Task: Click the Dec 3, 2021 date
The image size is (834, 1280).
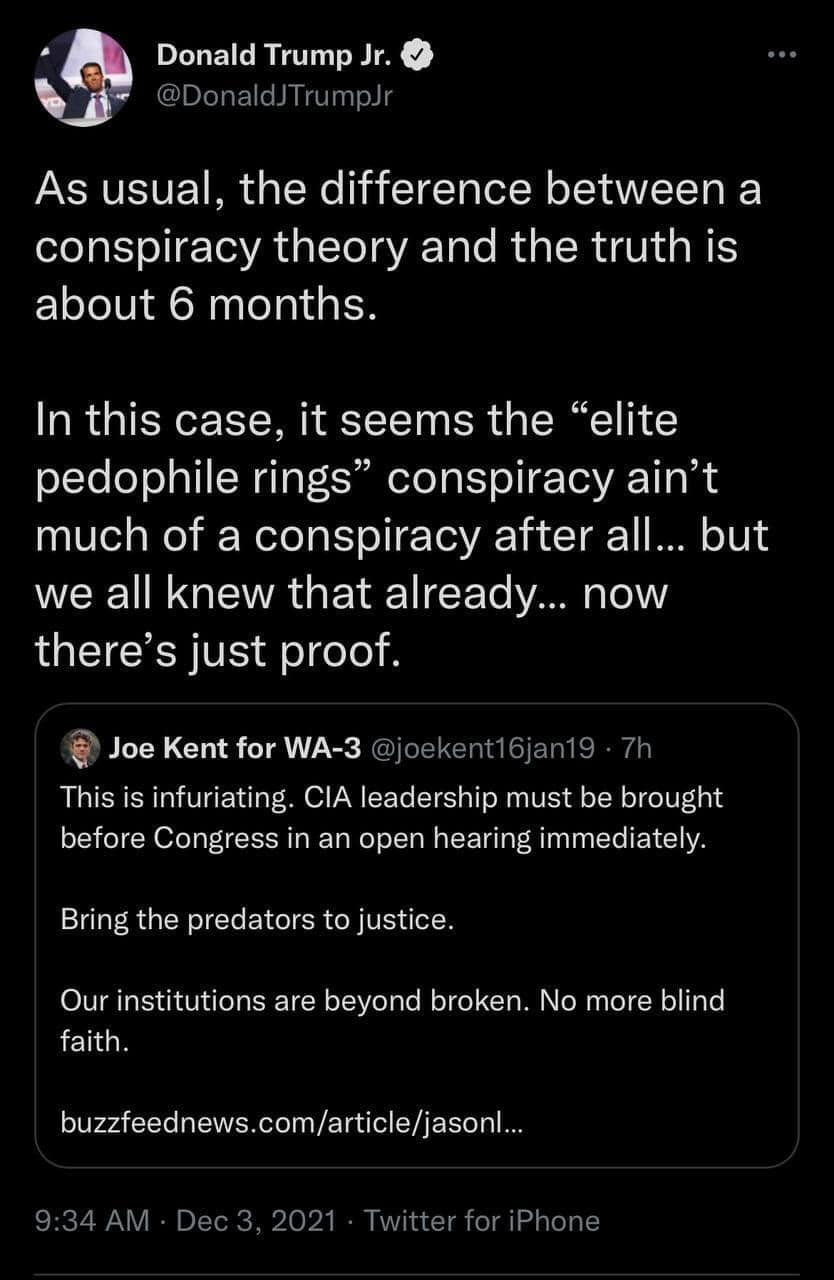Action: point(258,1221)
